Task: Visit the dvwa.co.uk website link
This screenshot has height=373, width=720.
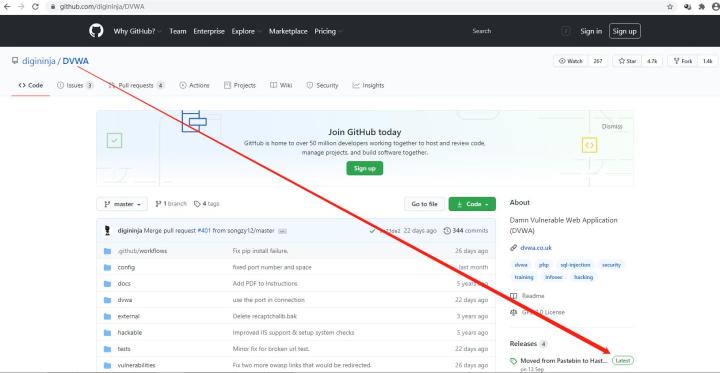Action: (536, 248)
